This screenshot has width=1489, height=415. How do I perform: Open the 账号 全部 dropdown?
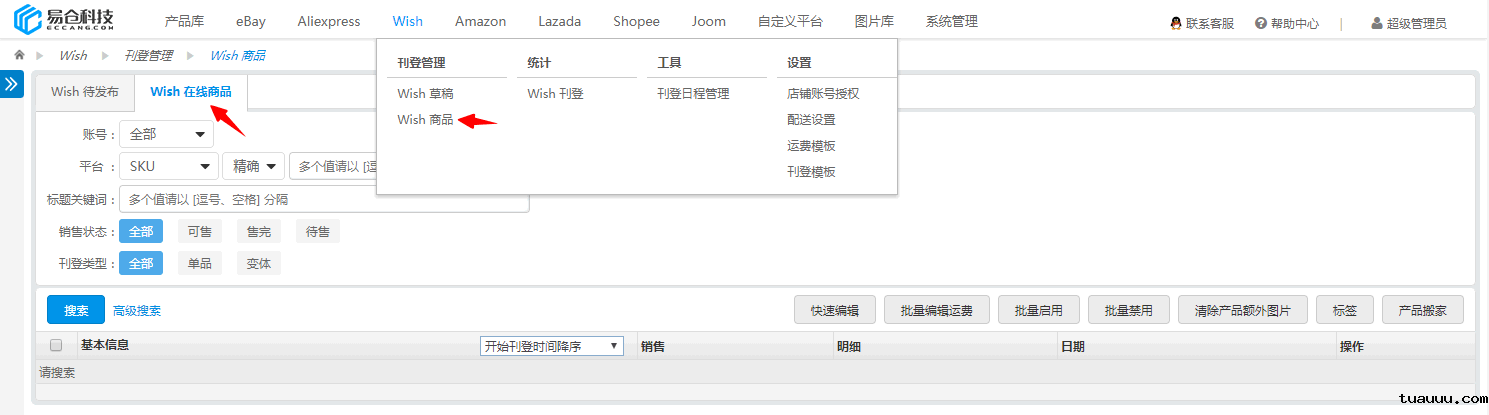[x=166, y=134]
